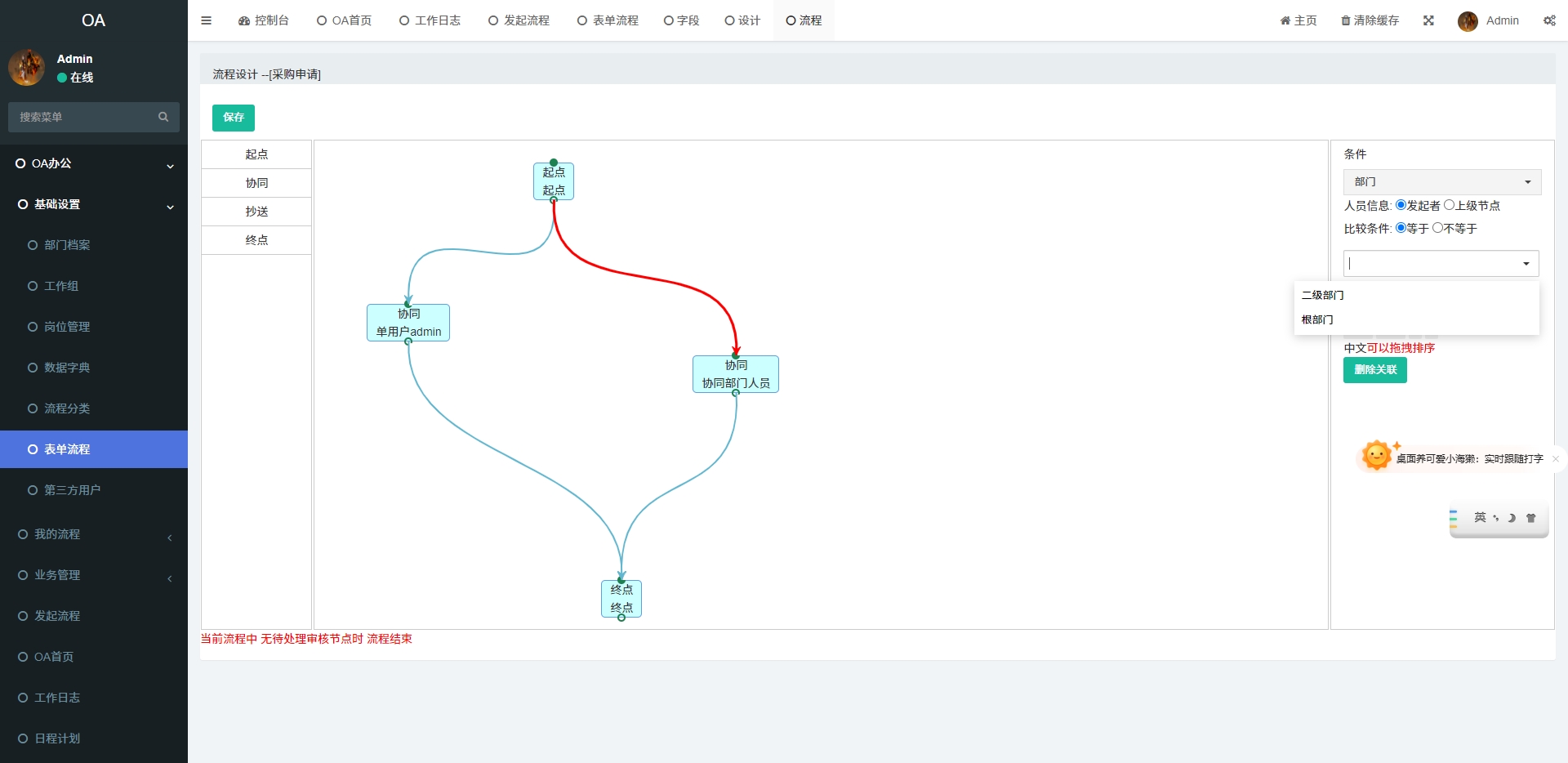Click the 删除关联 button
This screenshot has width=1568, height=763.
click(x=1374, y=370)
